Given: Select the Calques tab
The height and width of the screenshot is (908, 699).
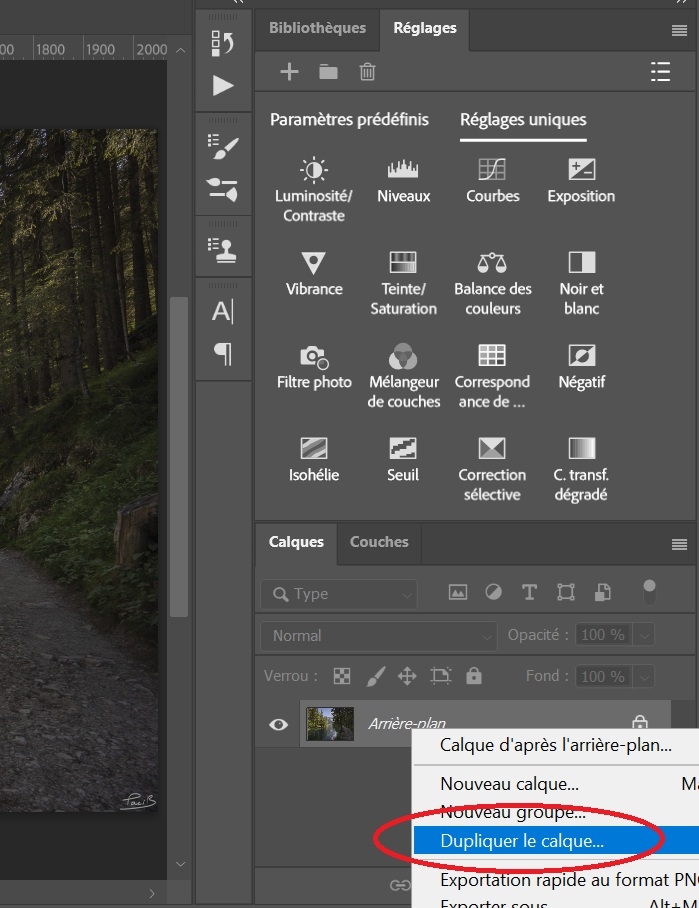Looking at the screenshot, I should 296,542.
